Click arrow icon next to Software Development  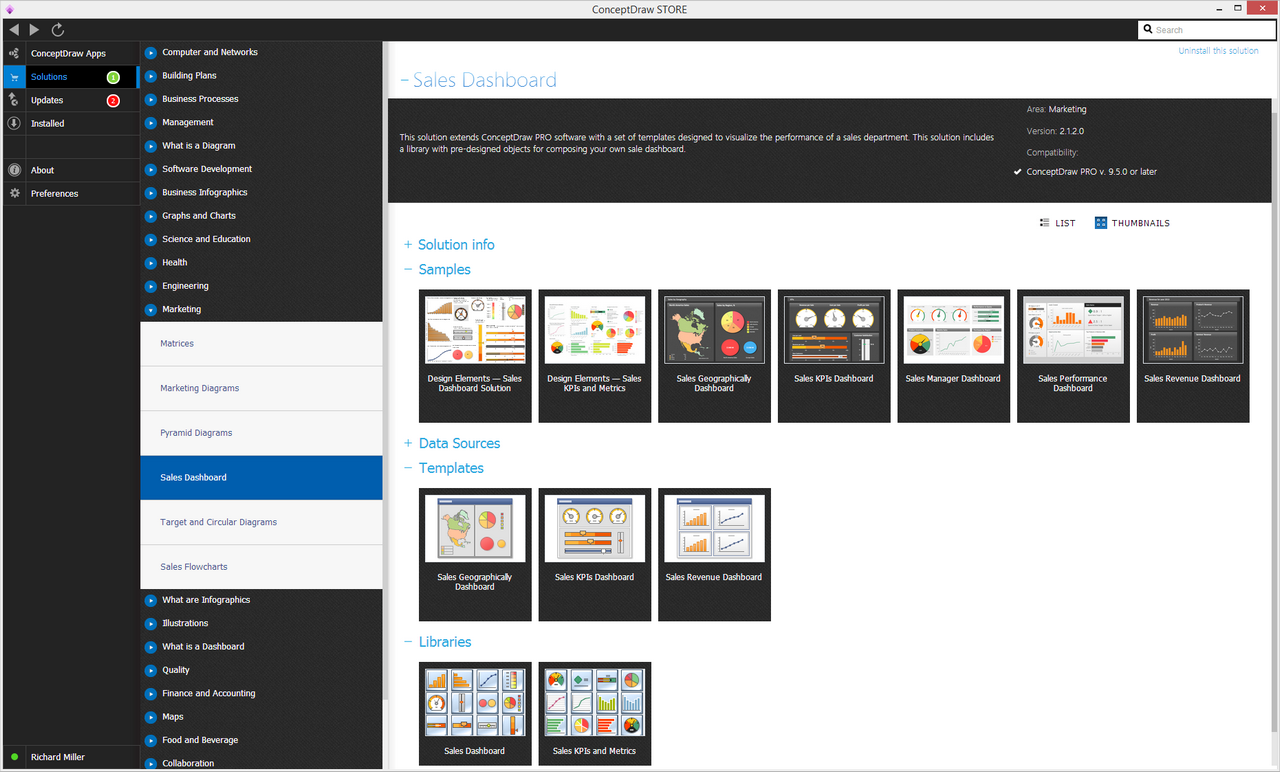click(151, 169)
